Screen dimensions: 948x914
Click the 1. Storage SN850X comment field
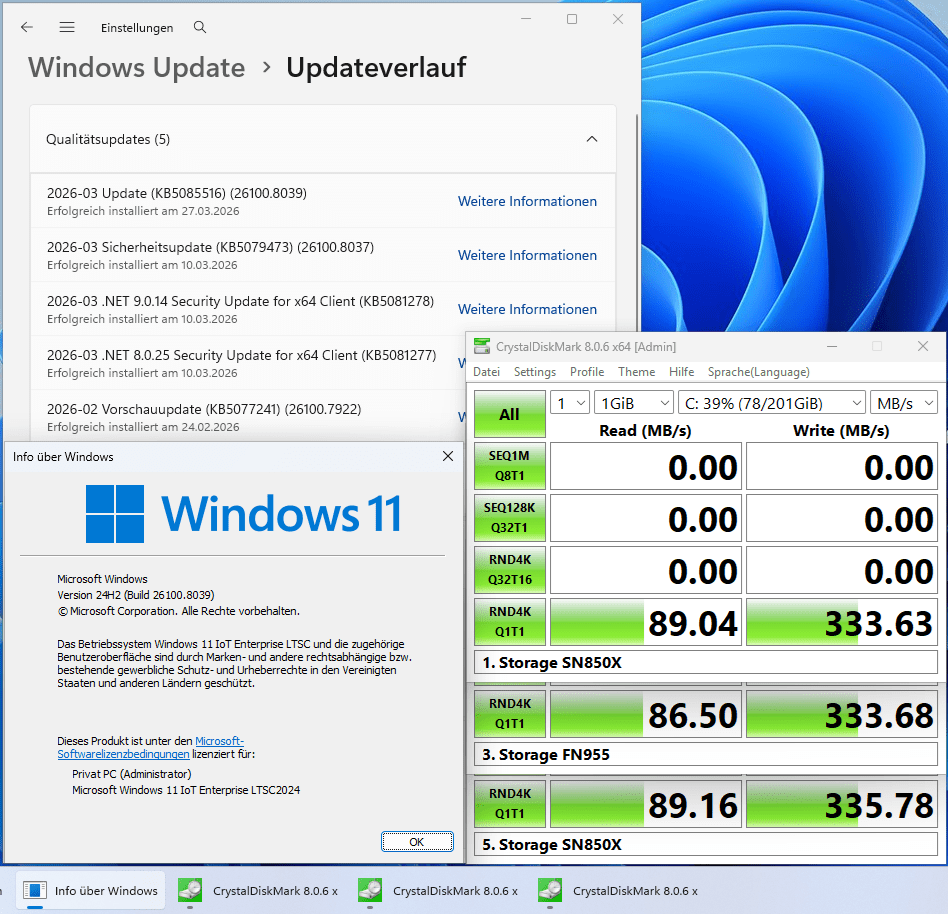pos(706,663)
